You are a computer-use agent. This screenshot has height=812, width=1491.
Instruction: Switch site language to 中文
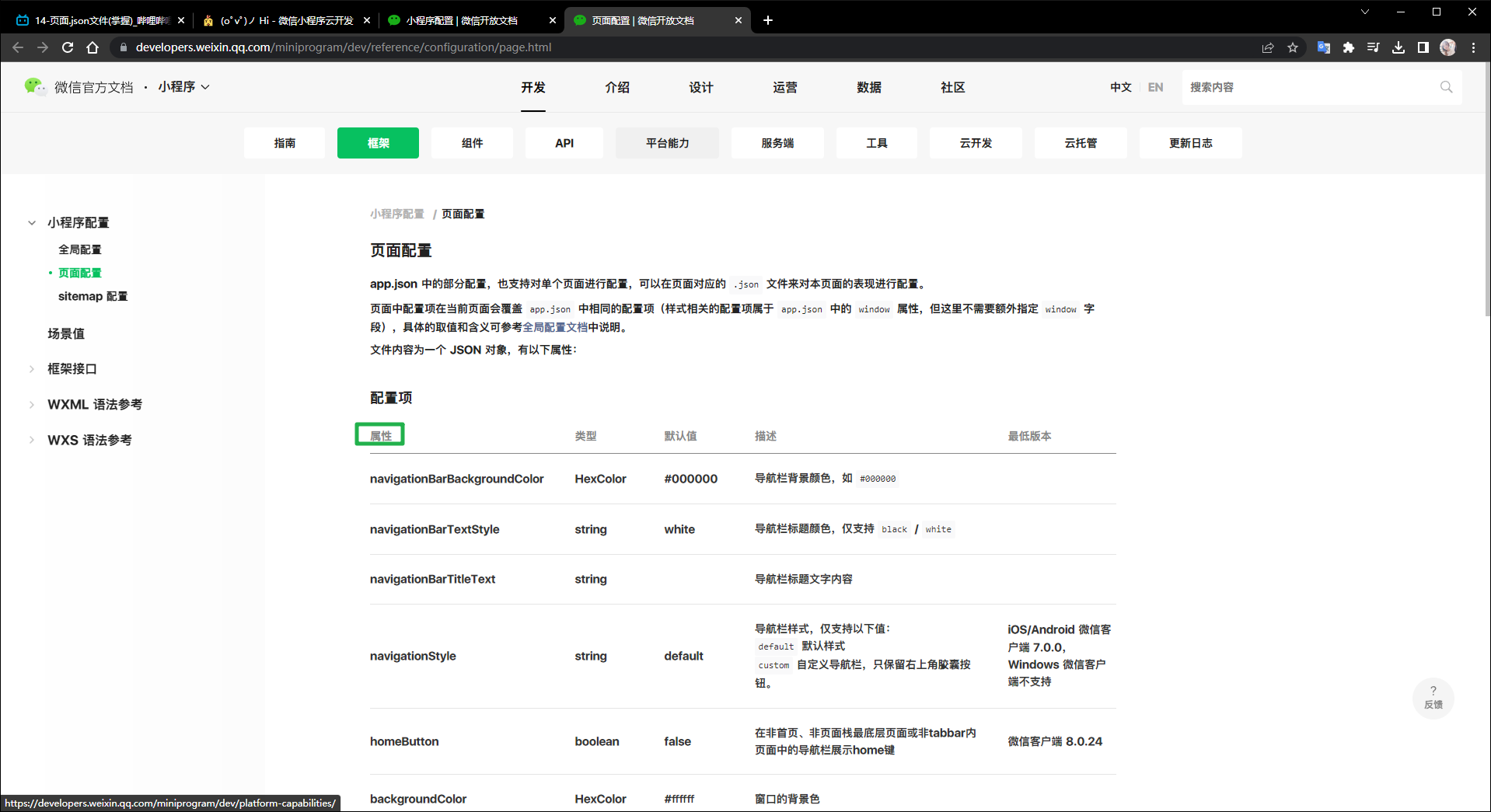coord(1121,87)
